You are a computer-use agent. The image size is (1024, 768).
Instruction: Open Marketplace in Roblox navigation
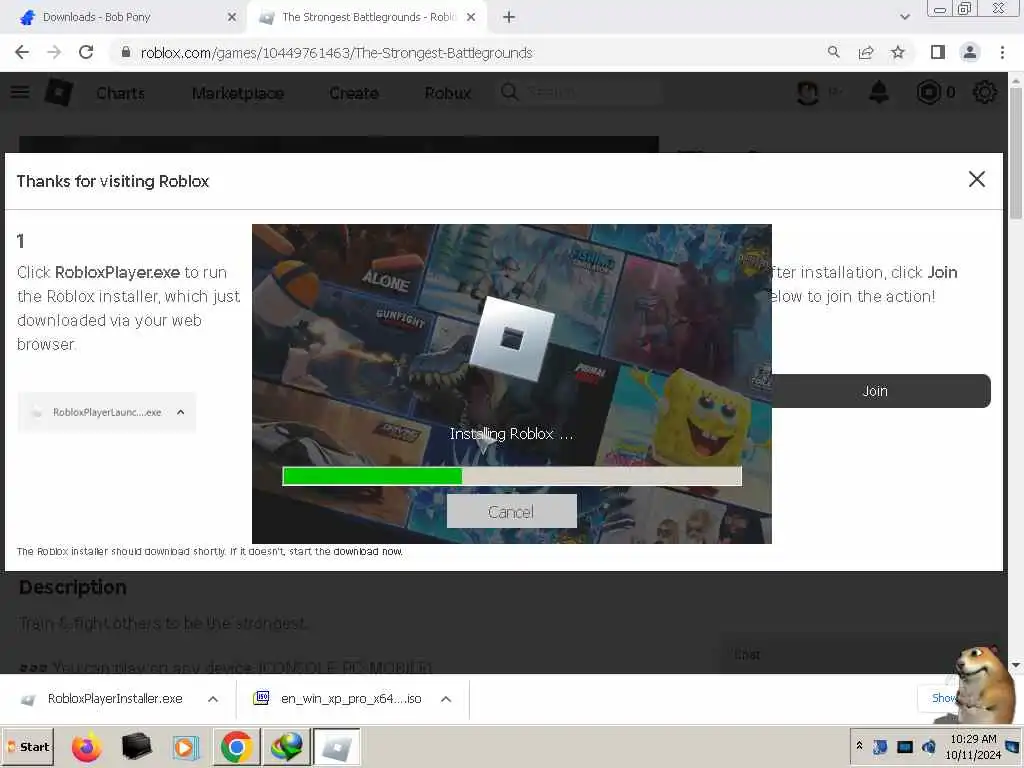coord(238,93)
